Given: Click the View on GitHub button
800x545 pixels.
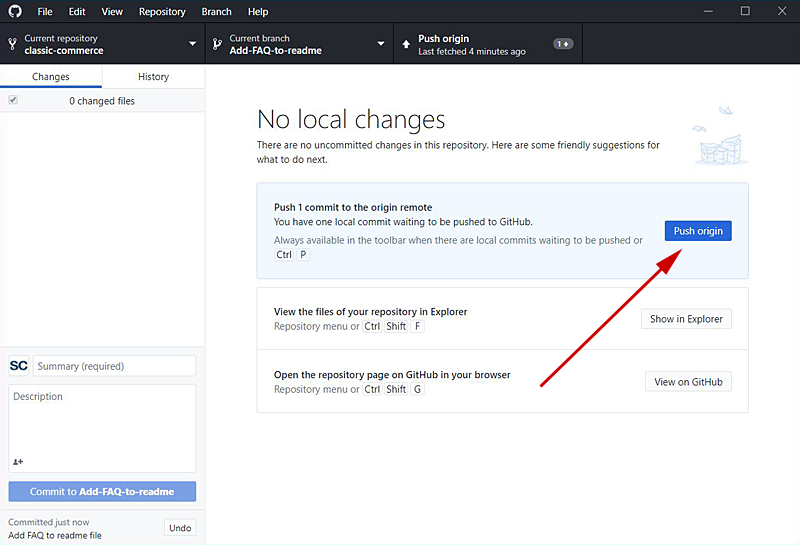Looking at the screenshot, I should pyautogui.click(x=688, y=382).
